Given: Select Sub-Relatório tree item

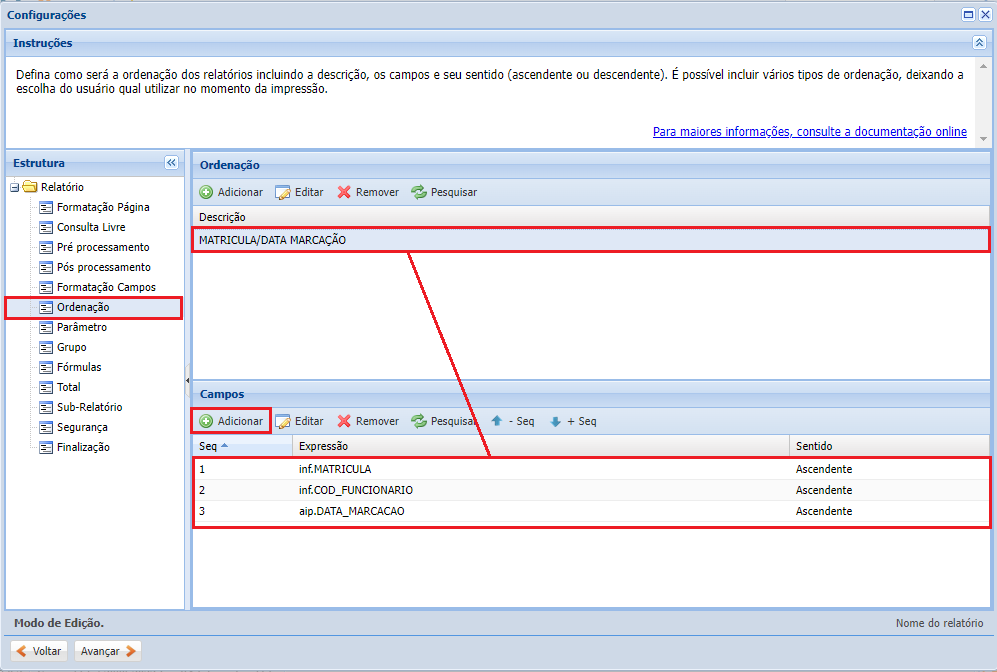Looking at the screenshot, I should (x=89, y=407).
